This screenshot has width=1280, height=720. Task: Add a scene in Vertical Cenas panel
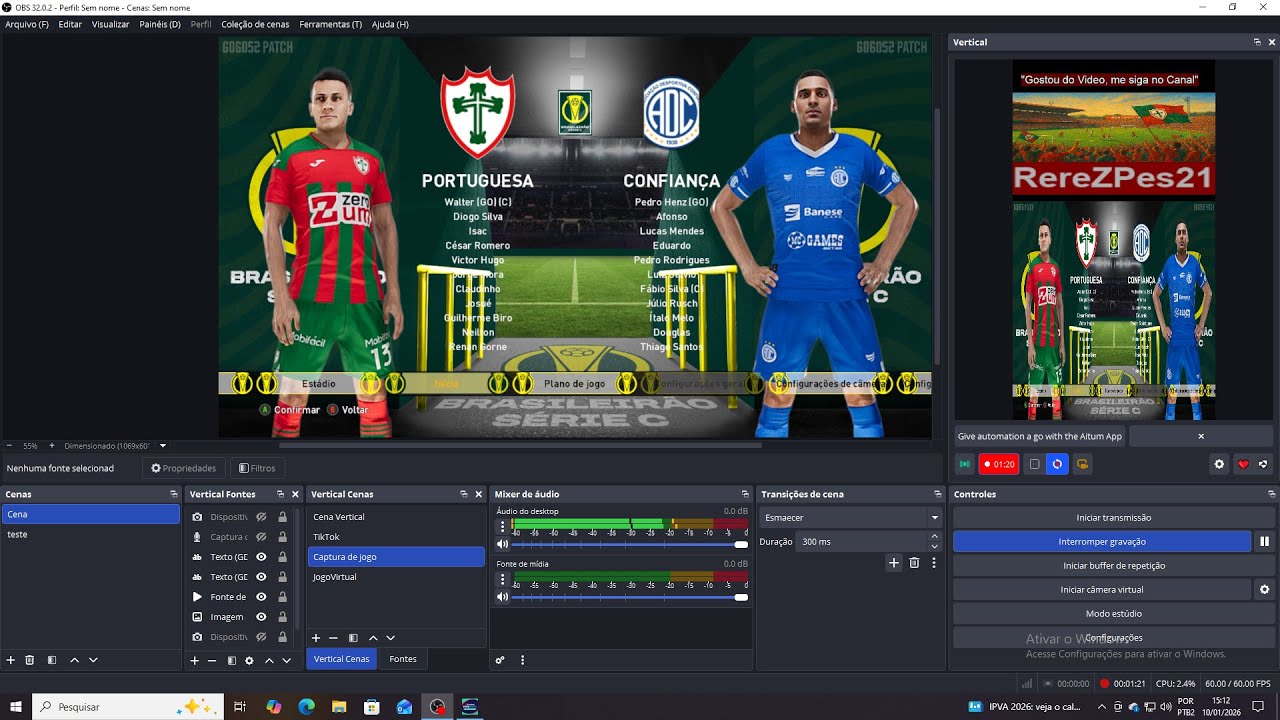(x=316, y=638)
